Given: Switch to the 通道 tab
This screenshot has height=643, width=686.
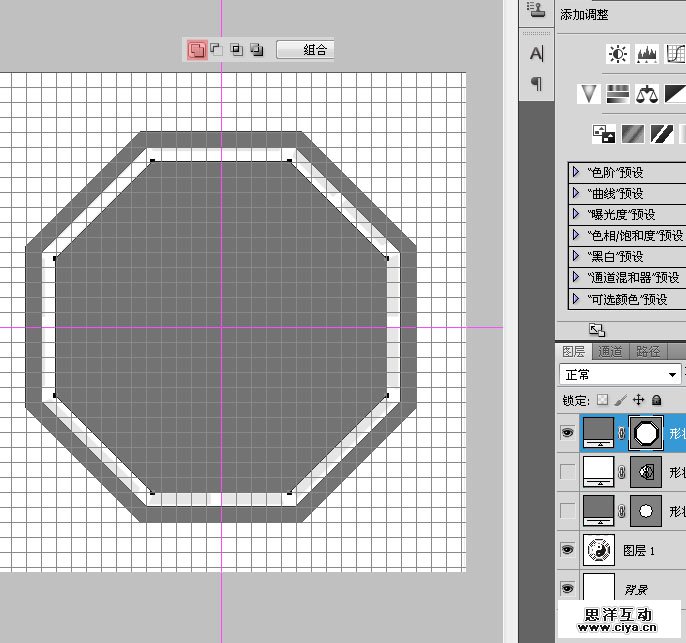Looking at the screenshot, I should pyautogui.click(x=610, y=351).
